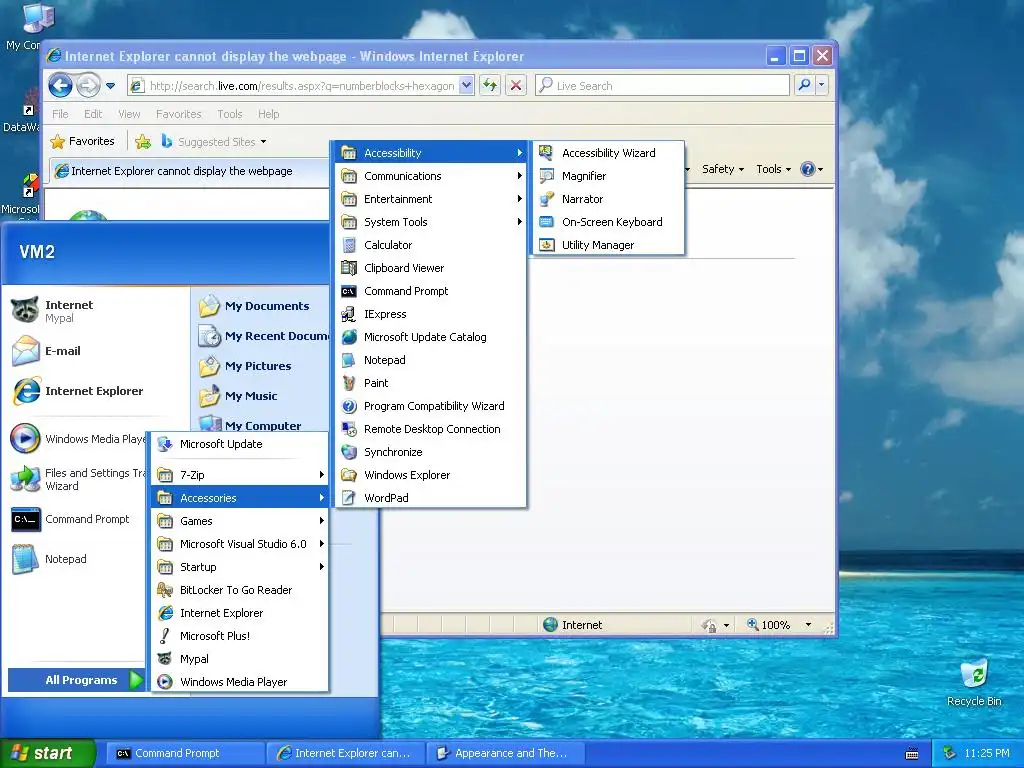
Task: Click the IE Help question mark icon
Action: click(x=808, y=169)
